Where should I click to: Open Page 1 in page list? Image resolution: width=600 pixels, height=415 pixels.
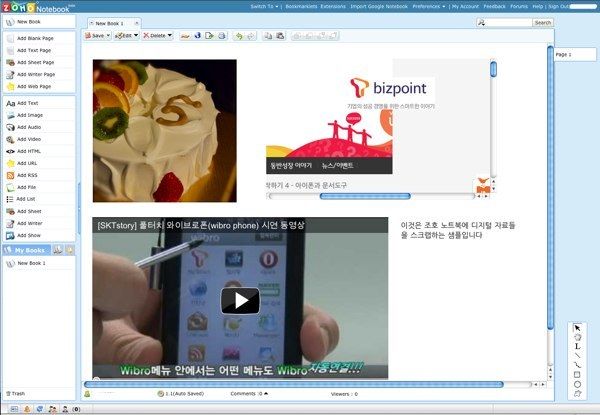coord(575,55)
